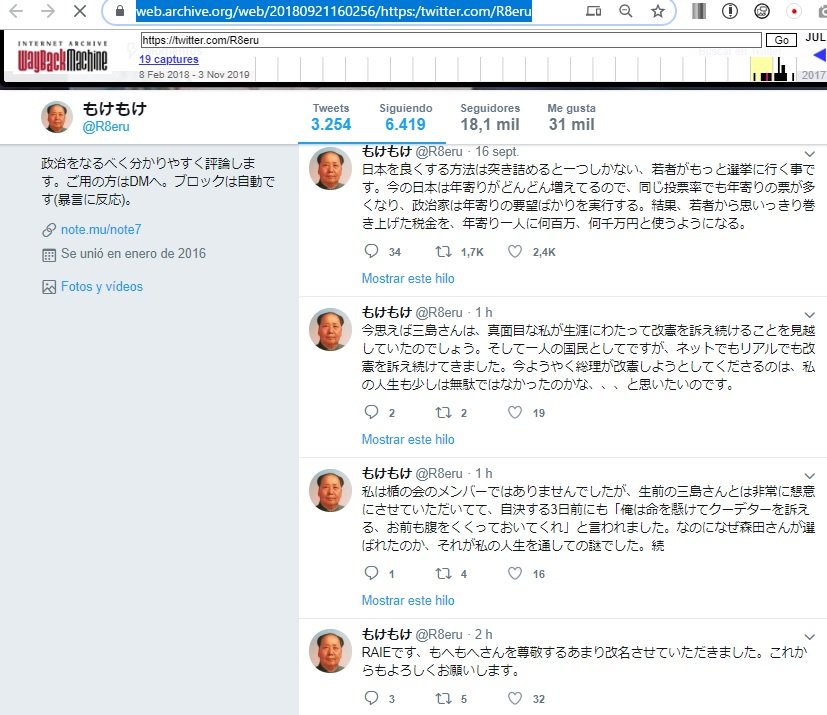The image size is (827, 715).
Task: Click the striped extension icon in toolbar
Action: (699, 11)
